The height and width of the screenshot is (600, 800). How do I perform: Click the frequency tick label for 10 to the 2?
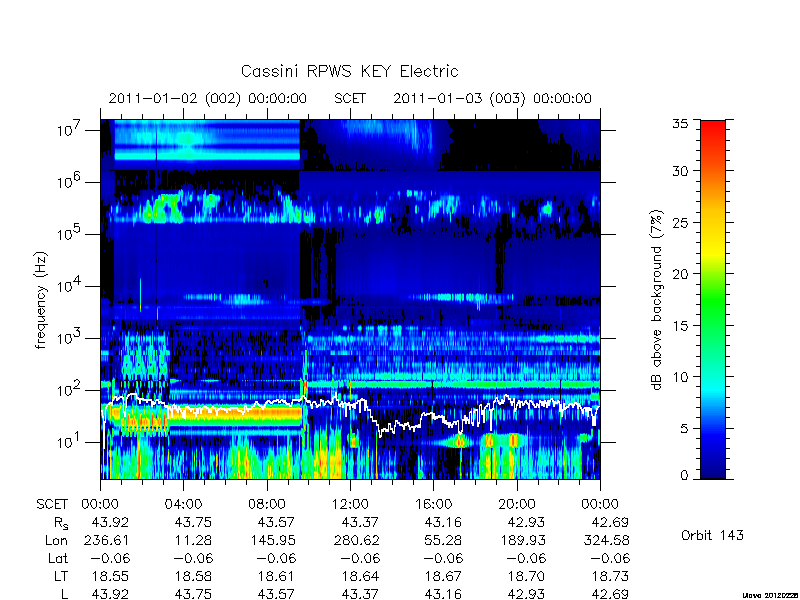pyautogui.click(x=70, y=389)
